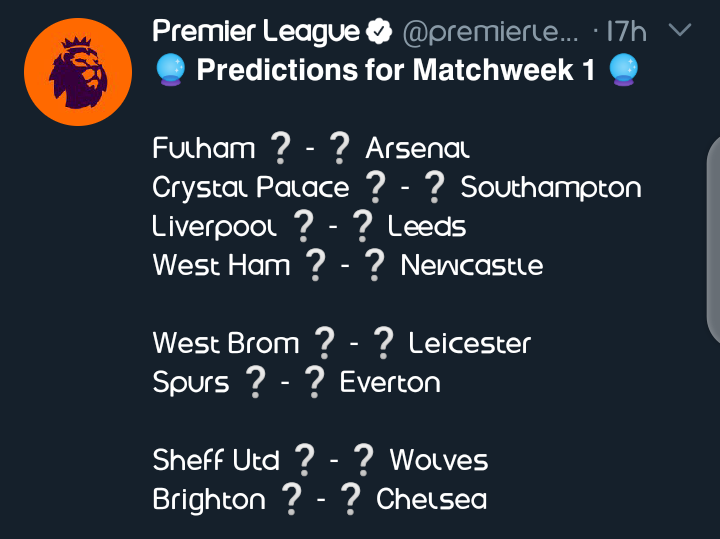
Task: Open the Premier League profile avatar
Action: [x=77, y=72]
